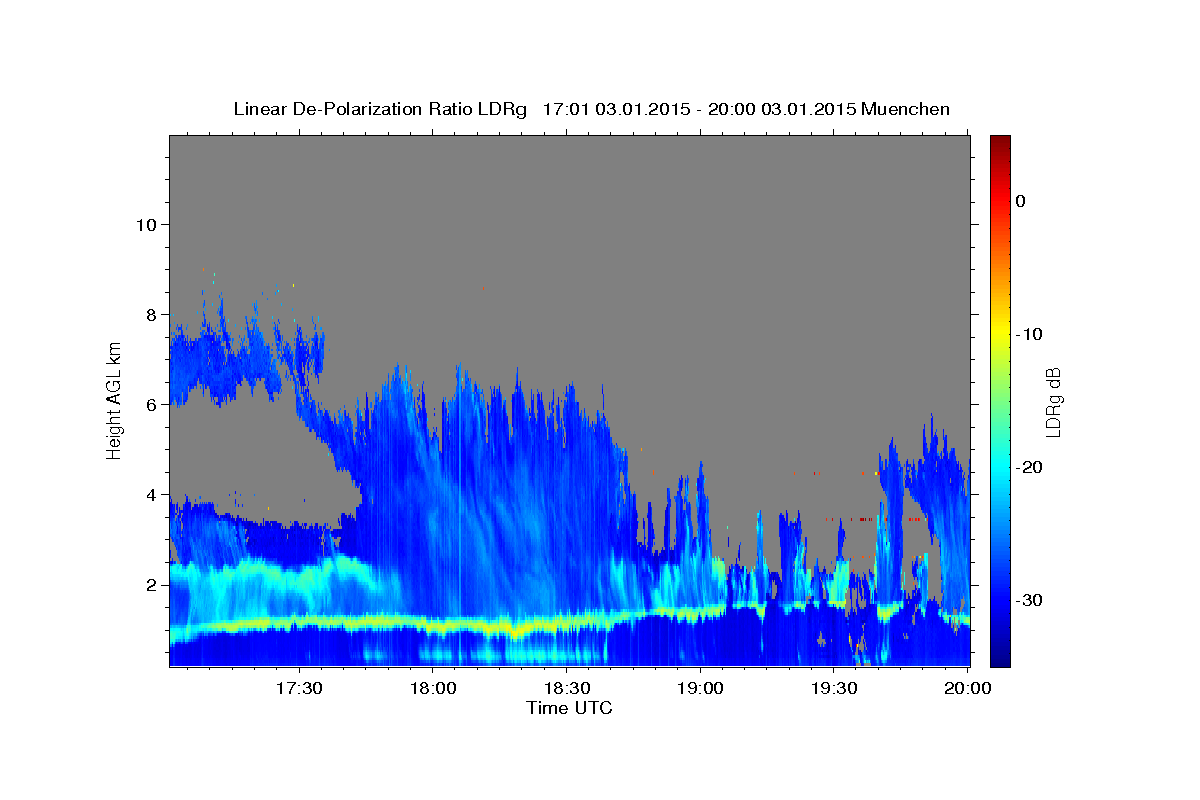The image size is (1200, 800).
Task: Click the colorbar label '0'
Action: tap(1020, 201)
